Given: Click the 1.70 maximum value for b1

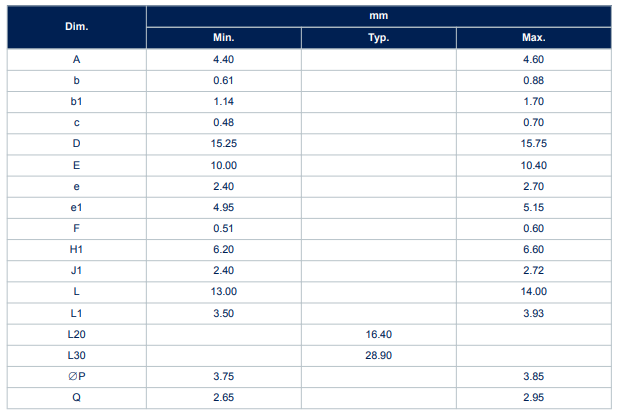Looking at the screenshot, I should point(533,101).
